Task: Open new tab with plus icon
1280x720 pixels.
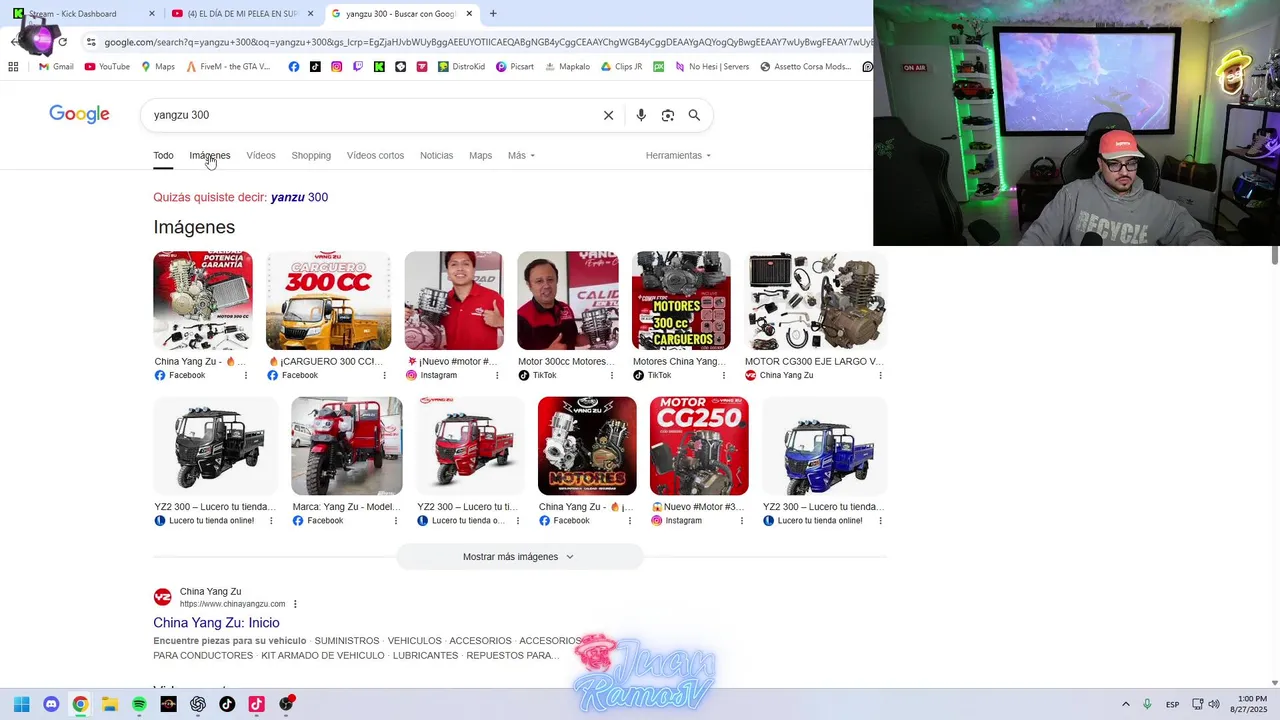Action: pos(493,13)
